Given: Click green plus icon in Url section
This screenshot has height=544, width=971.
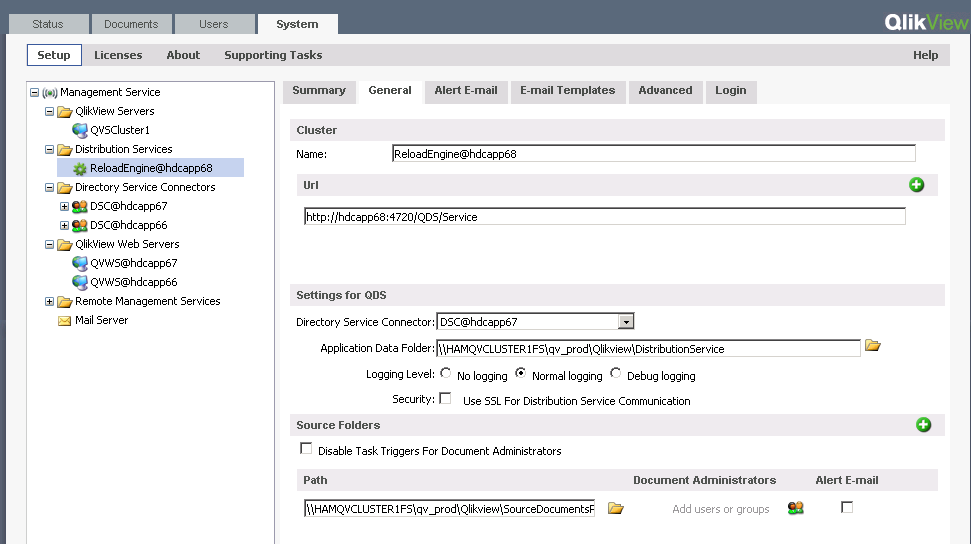Looking at the screenshot, I should 916,185.
